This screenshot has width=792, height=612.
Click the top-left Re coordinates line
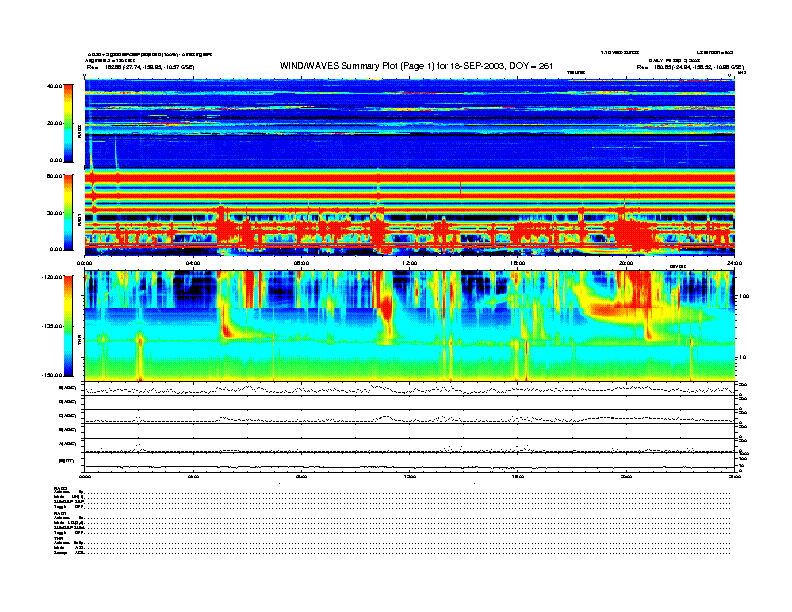pos(140,67)
